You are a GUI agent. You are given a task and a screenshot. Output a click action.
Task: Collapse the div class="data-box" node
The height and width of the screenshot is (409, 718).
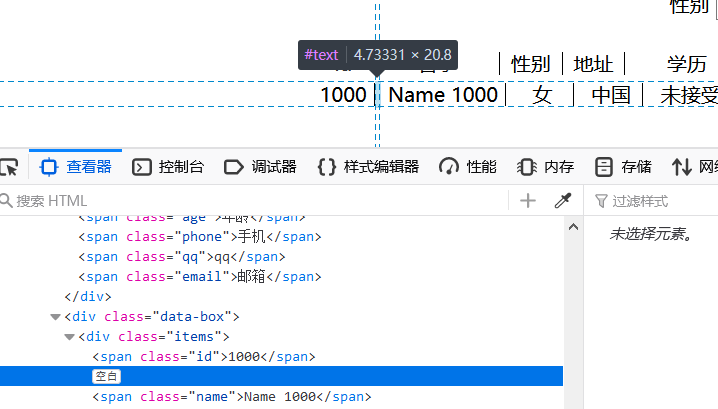(55, 317)
